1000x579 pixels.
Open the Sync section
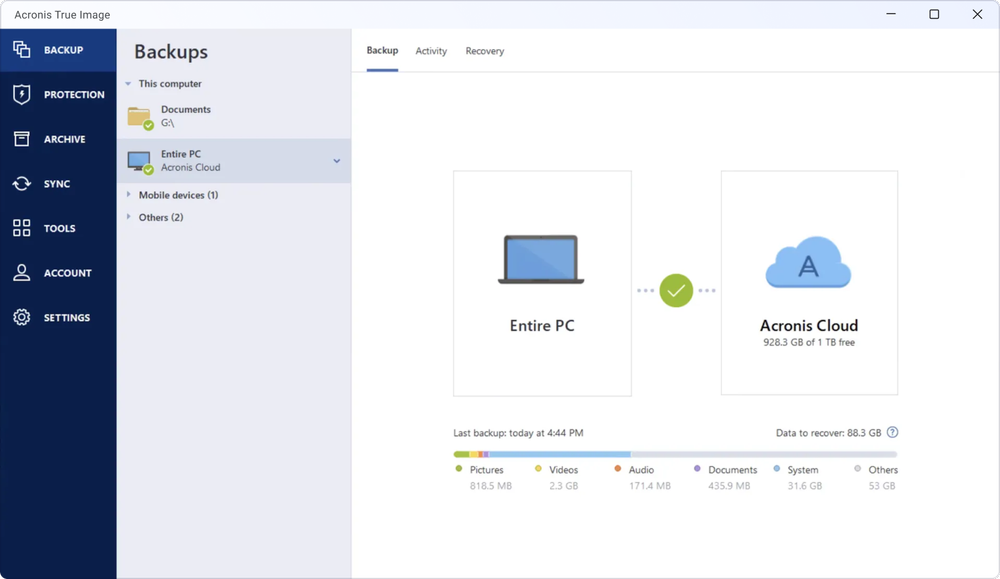(20, 183)
